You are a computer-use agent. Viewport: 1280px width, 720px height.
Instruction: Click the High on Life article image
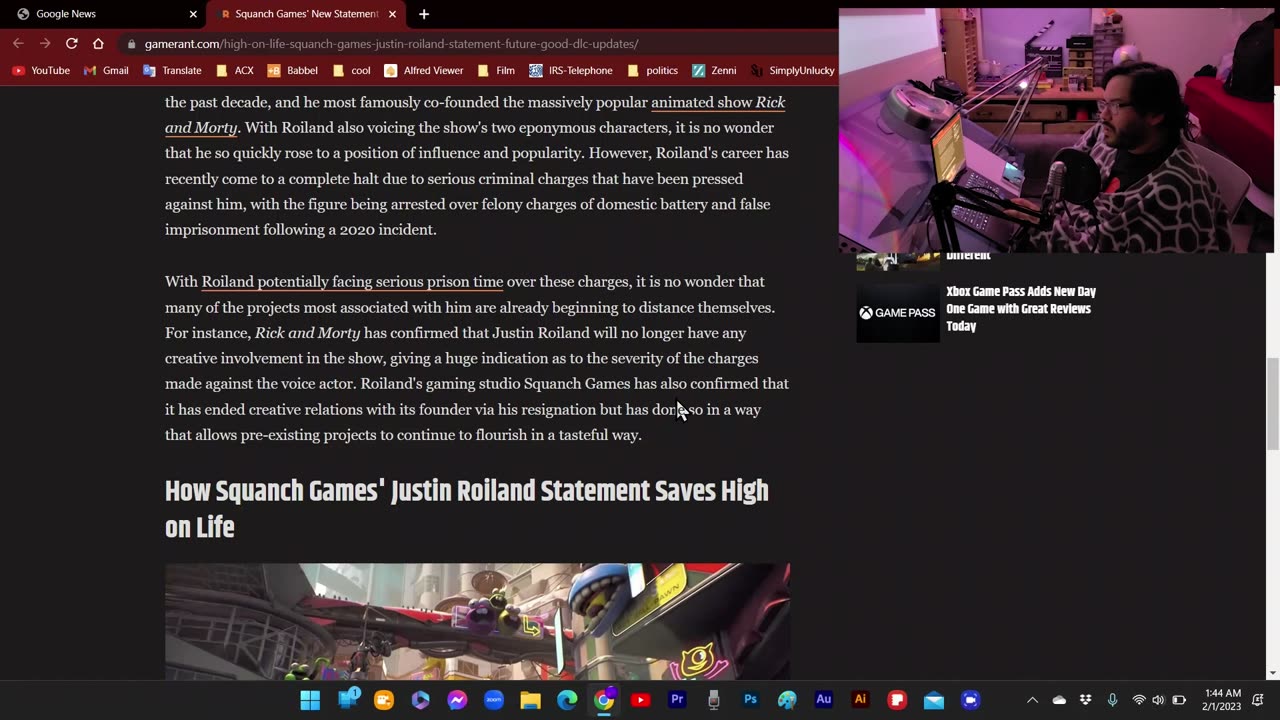[x=477, y=621]
